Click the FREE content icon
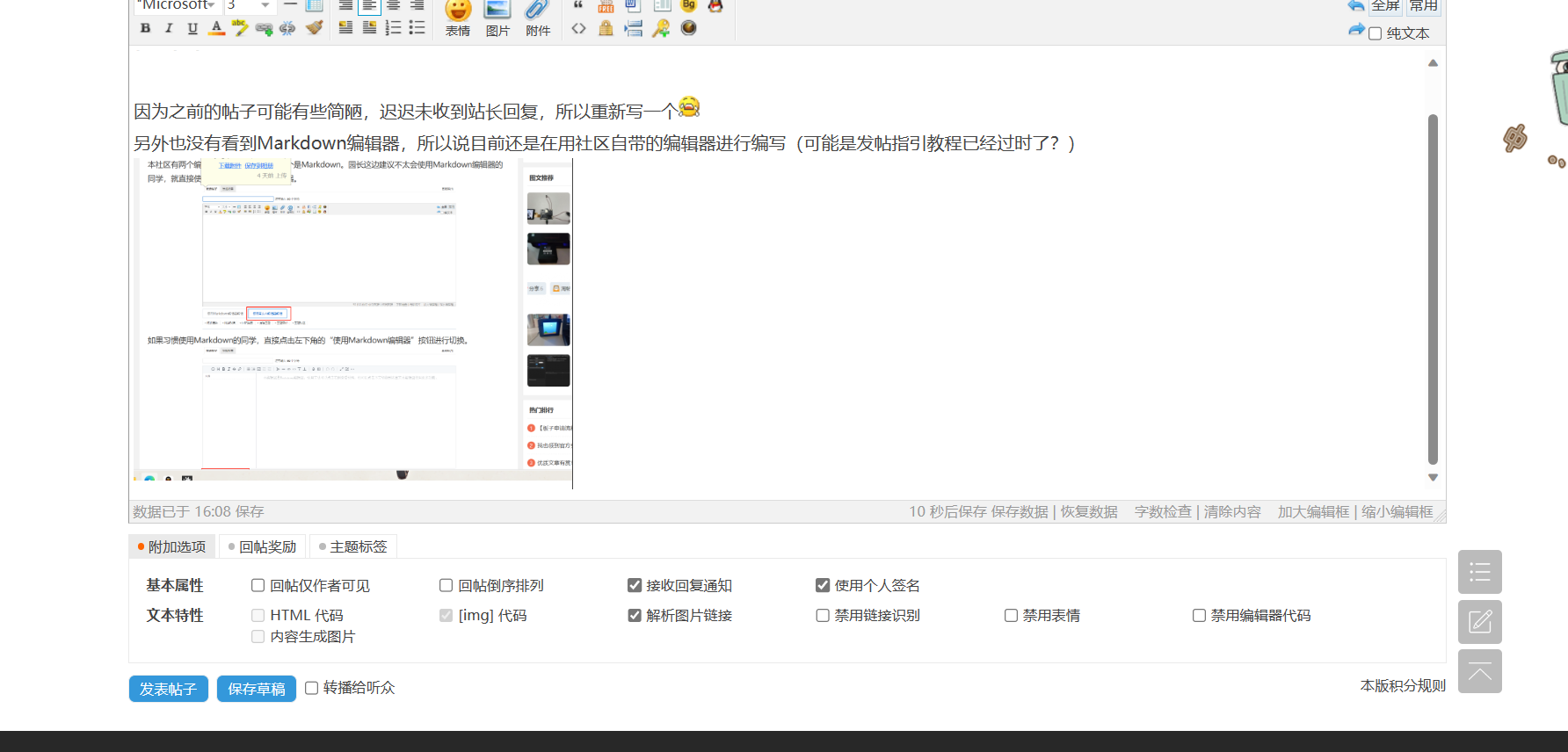The image size is (1568, 752). coord(606,5)
